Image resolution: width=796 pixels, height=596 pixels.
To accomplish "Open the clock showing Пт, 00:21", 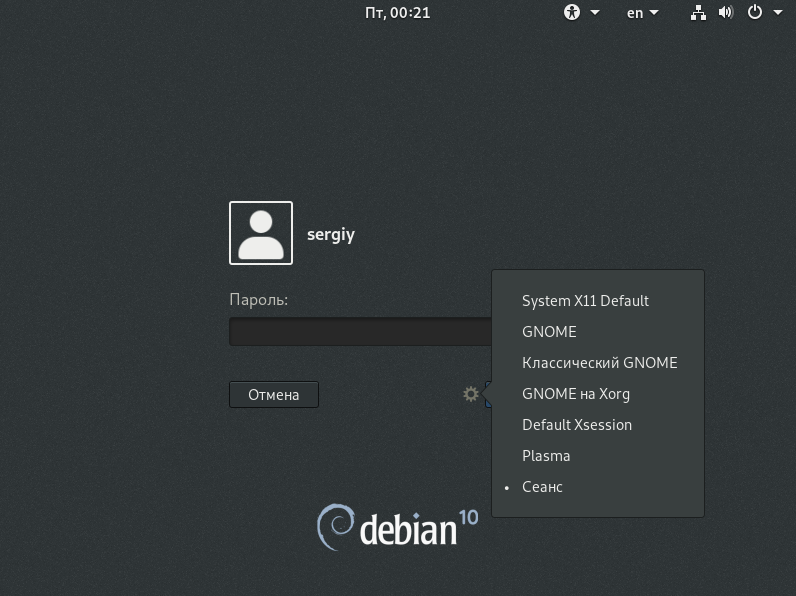I will click(397, 13).
